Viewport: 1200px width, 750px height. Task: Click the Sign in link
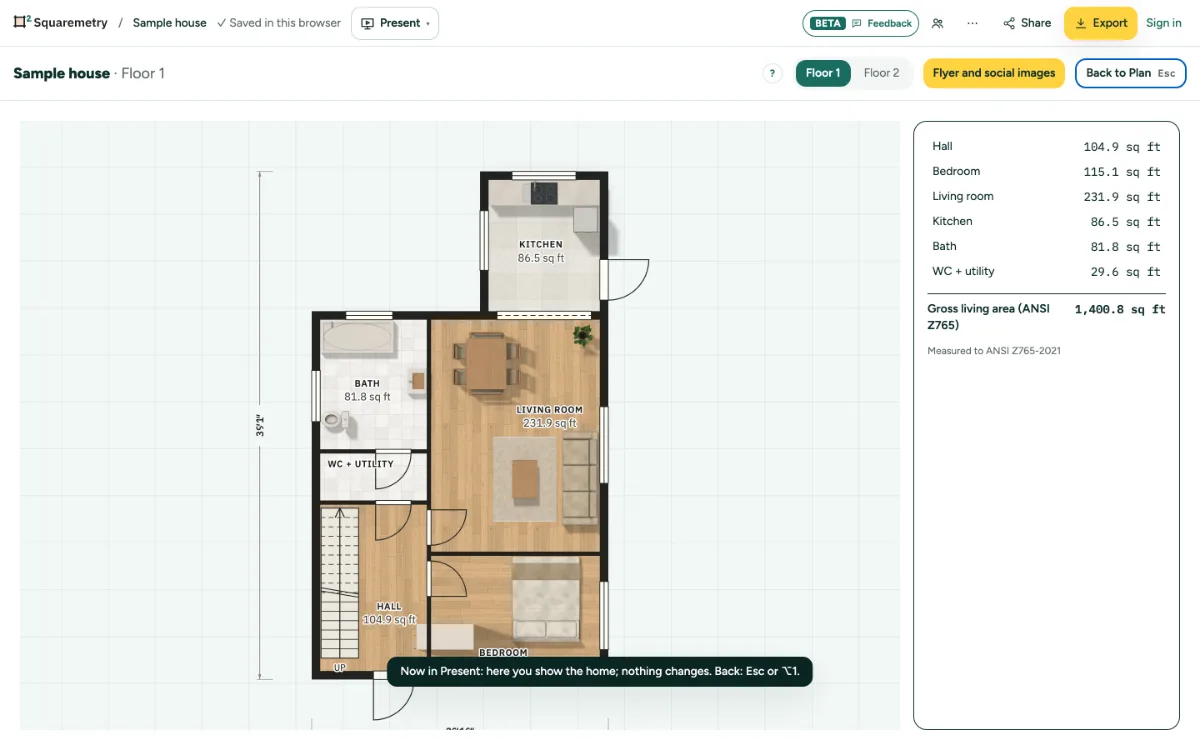pos(1164,23)
